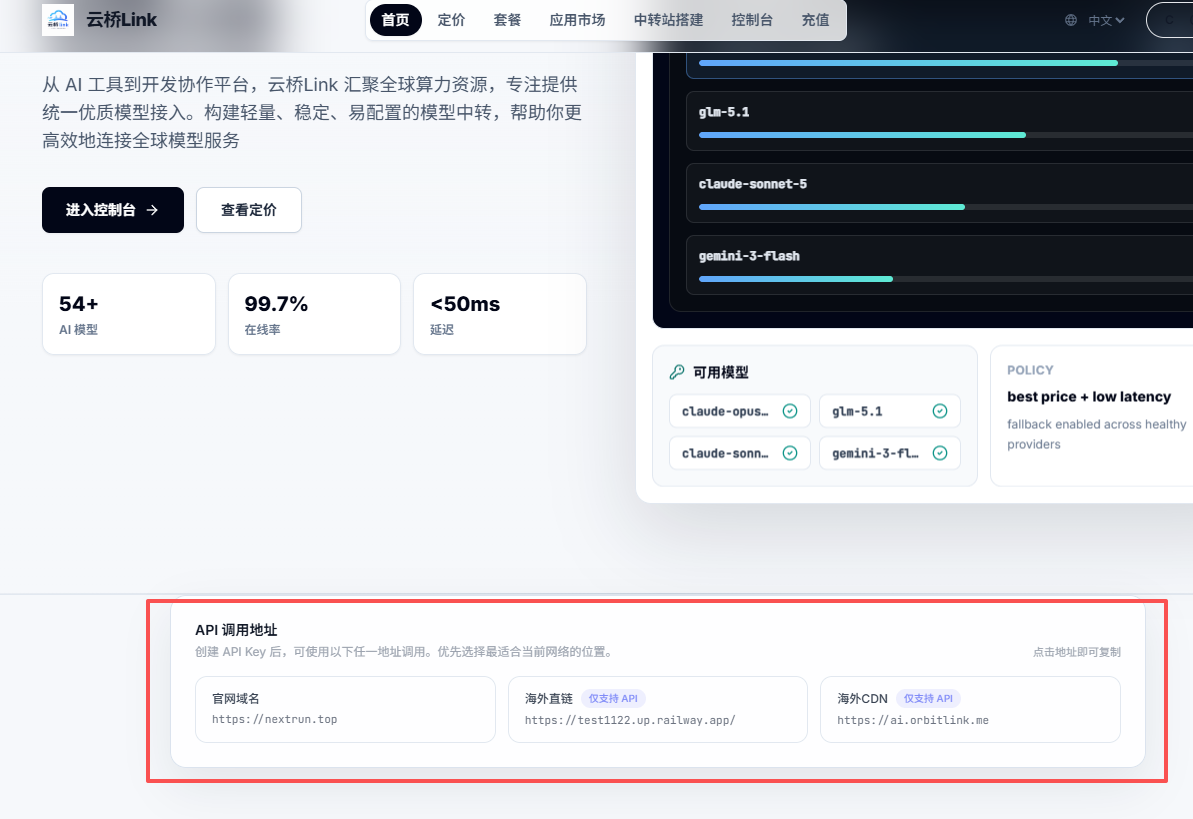Click the 进入控制台 button

[113, 210]
